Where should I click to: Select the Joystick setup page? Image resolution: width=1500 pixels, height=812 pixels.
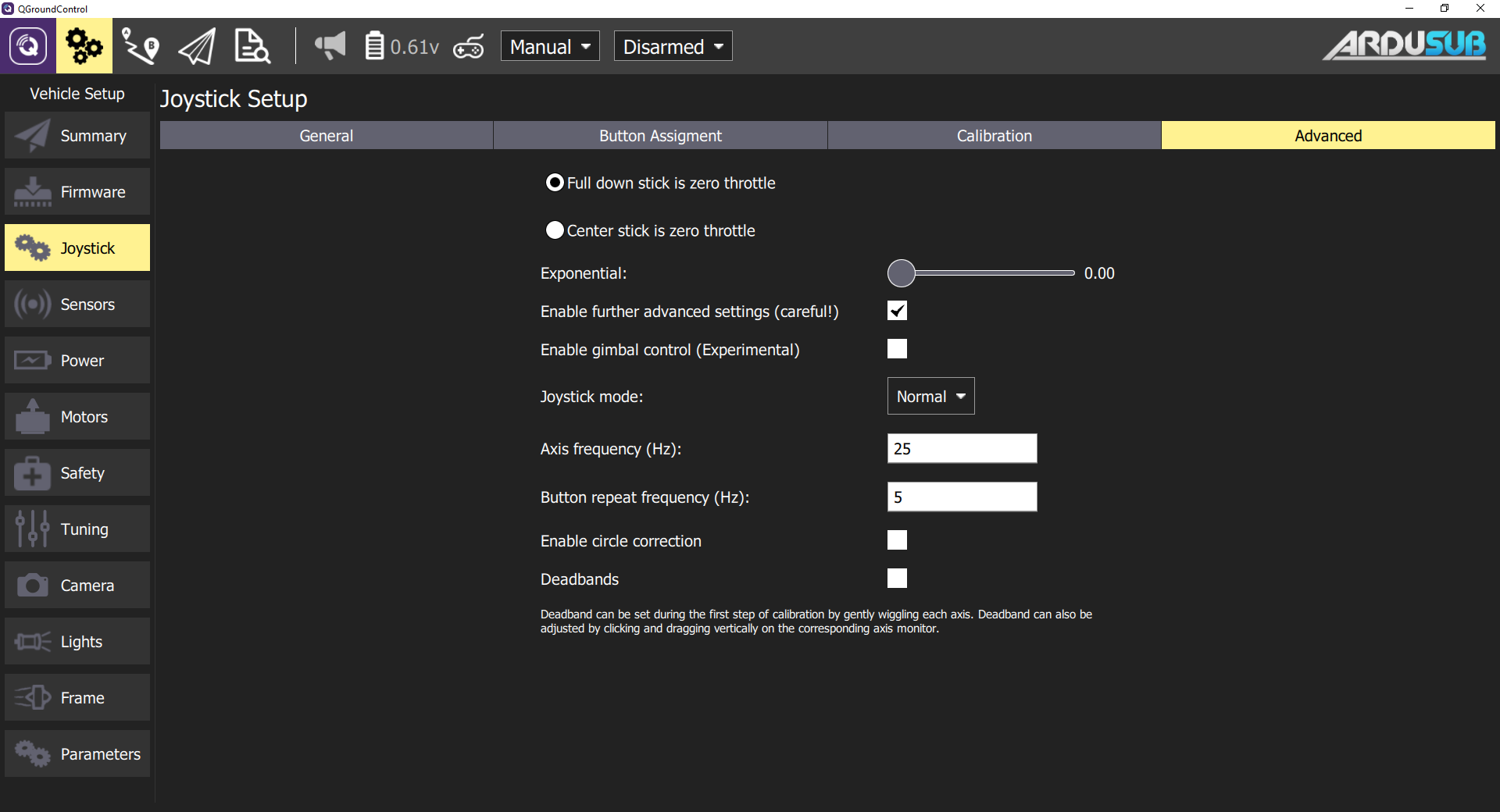pos(77,248)
